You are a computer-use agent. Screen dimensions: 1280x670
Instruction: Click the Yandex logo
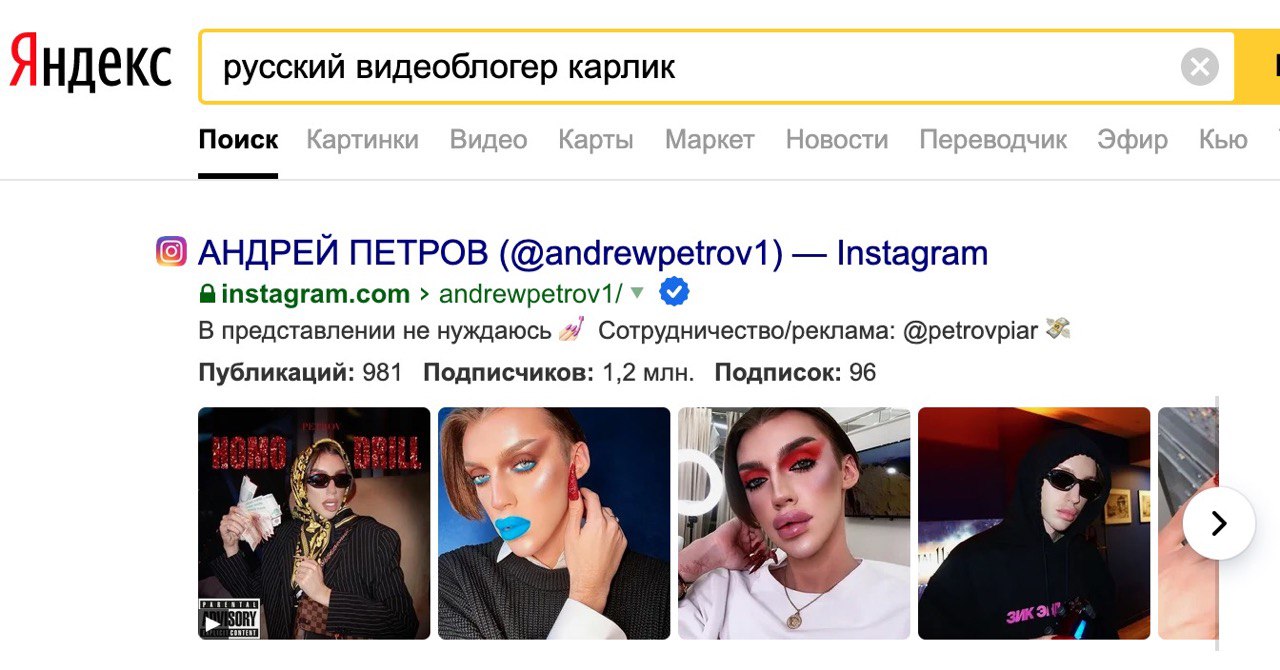[90, 63]
